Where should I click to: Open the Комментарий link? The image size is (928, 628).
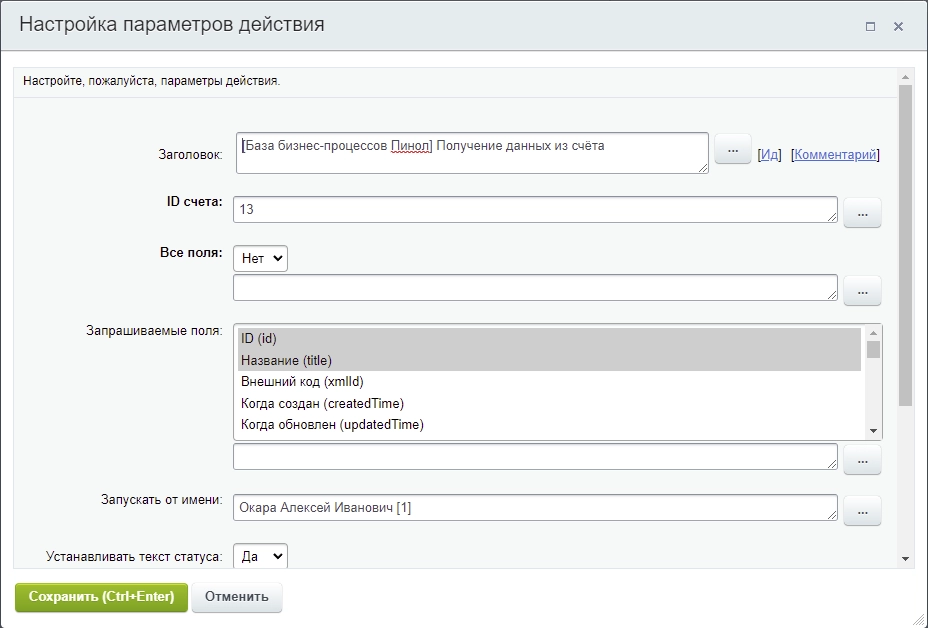pyautogui.click(x=835, y=155)
